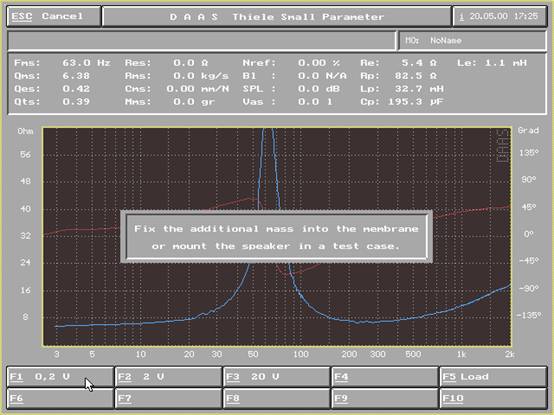Viewport: 554px width, 415px height.
Task: Click the Fix additional mass message box
Action: pos(277,237)
